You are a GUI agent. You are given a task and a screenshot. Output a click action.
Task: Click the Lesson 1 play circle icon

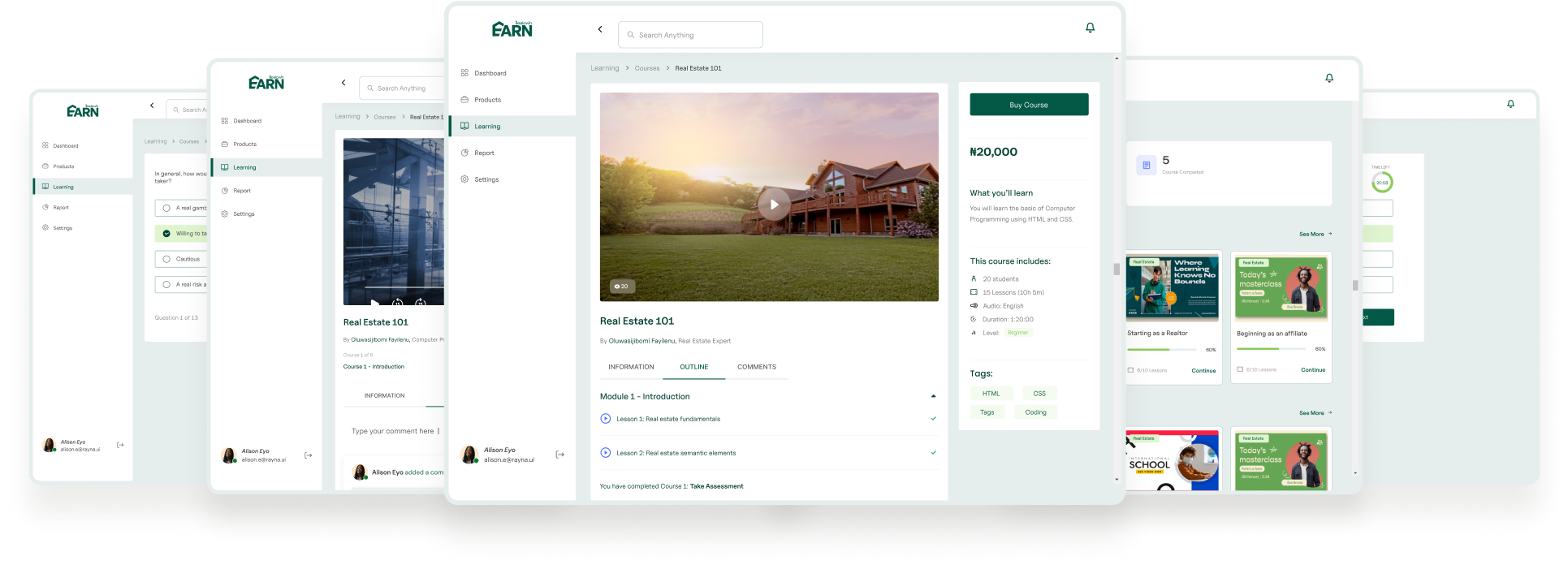click(x=605, y=419)
